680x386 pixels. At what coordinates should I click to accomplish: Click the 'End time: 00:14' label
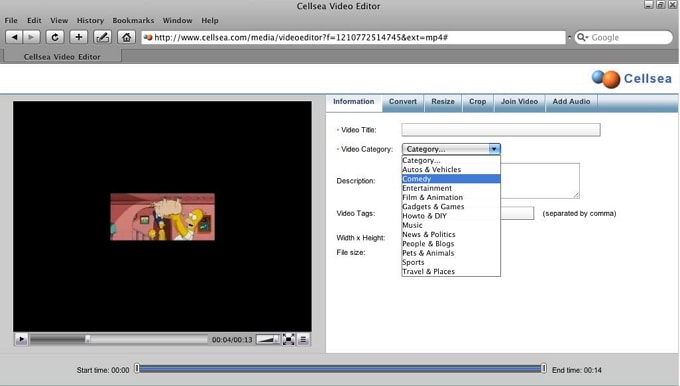577,370
